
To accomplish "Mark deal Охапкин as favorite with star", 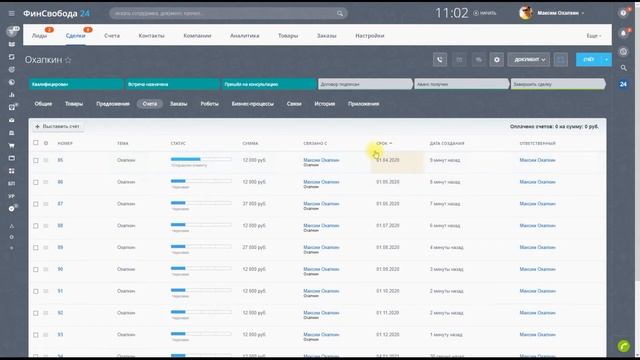I will point(68,60).
